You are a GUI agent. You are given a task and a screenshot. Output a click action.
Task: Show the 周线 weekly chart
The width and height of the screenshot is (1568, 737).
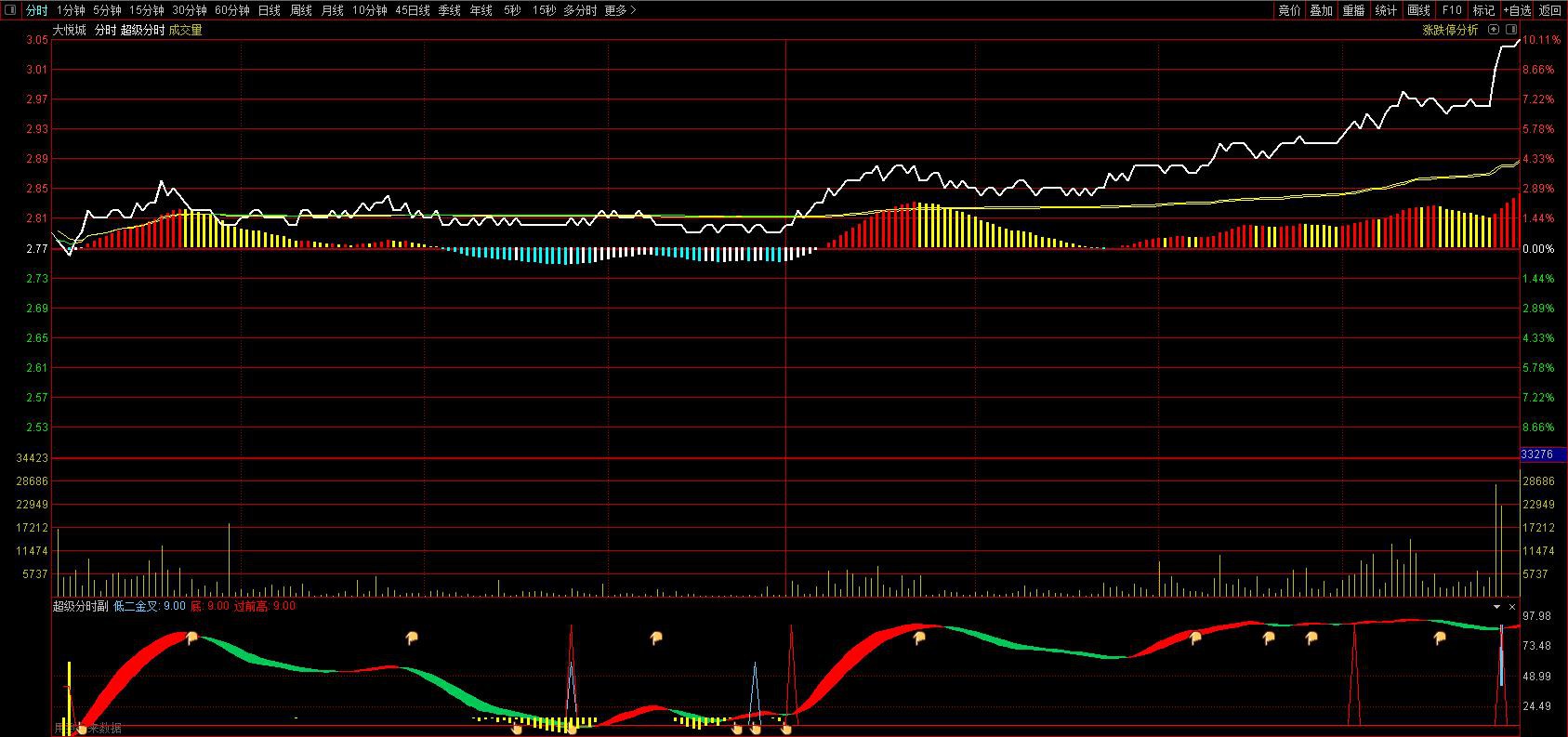coord(301,10)
